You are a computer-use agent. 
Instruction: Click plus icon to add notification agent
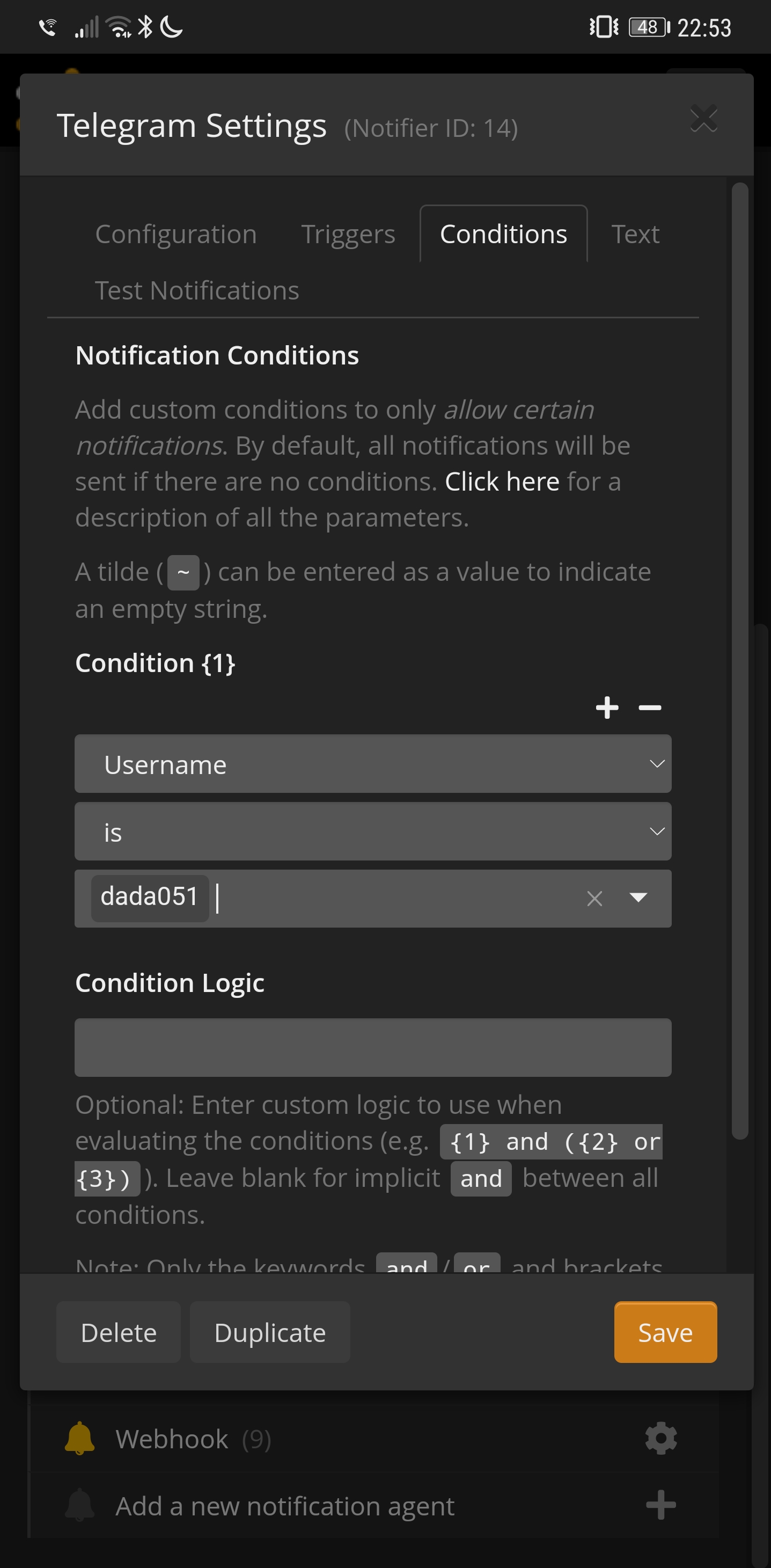click(x=661, y=1505)
